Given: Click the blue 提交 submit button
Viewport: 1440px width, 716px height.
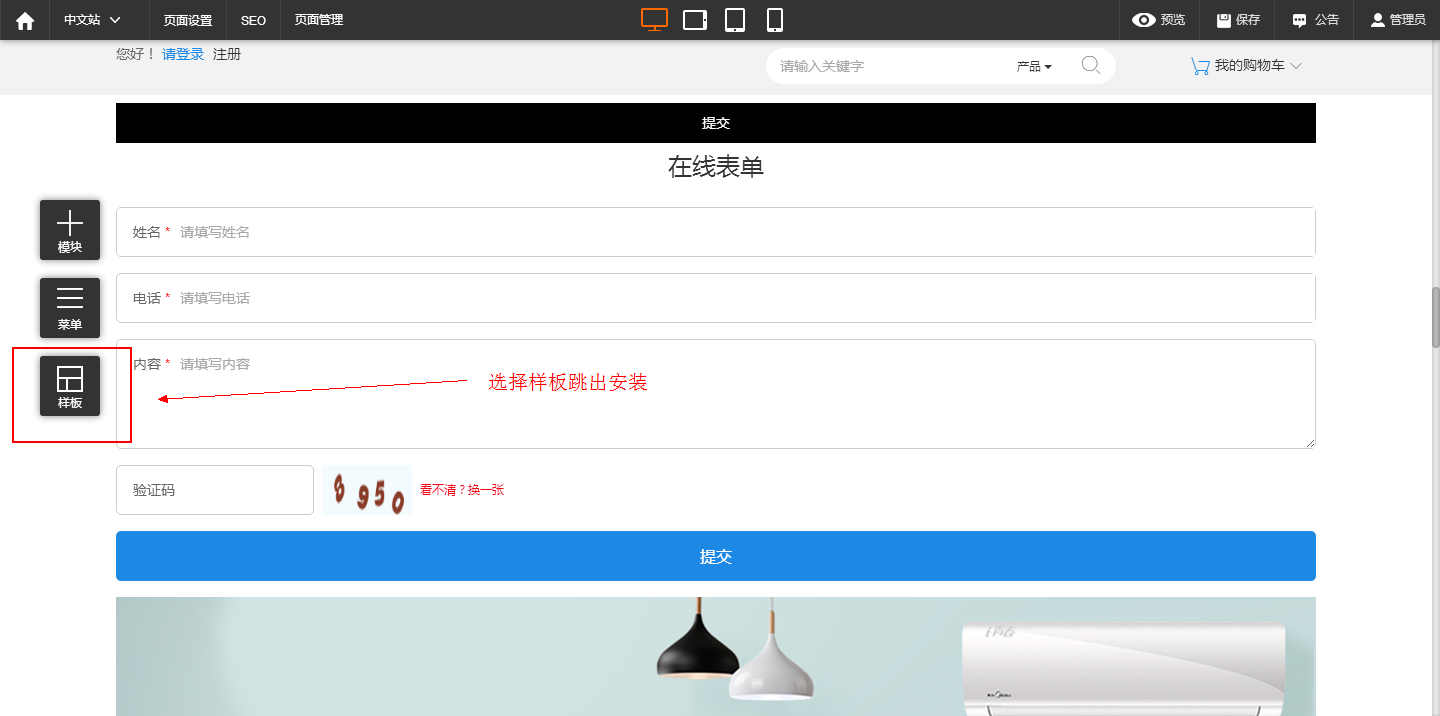Looking at the screenshot, I should (x=715, y=556).
